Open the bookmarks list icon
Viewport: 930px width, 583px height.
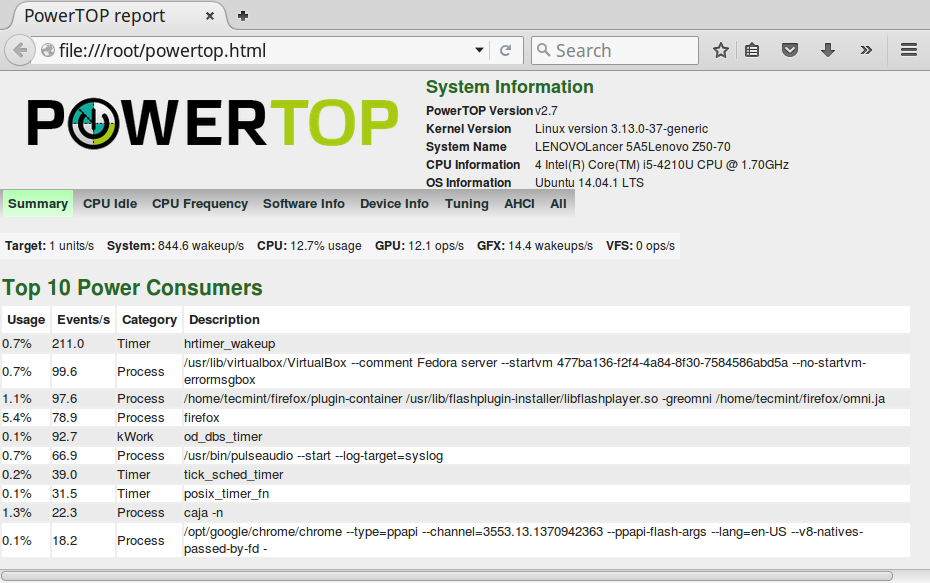(x=752, y=50)
